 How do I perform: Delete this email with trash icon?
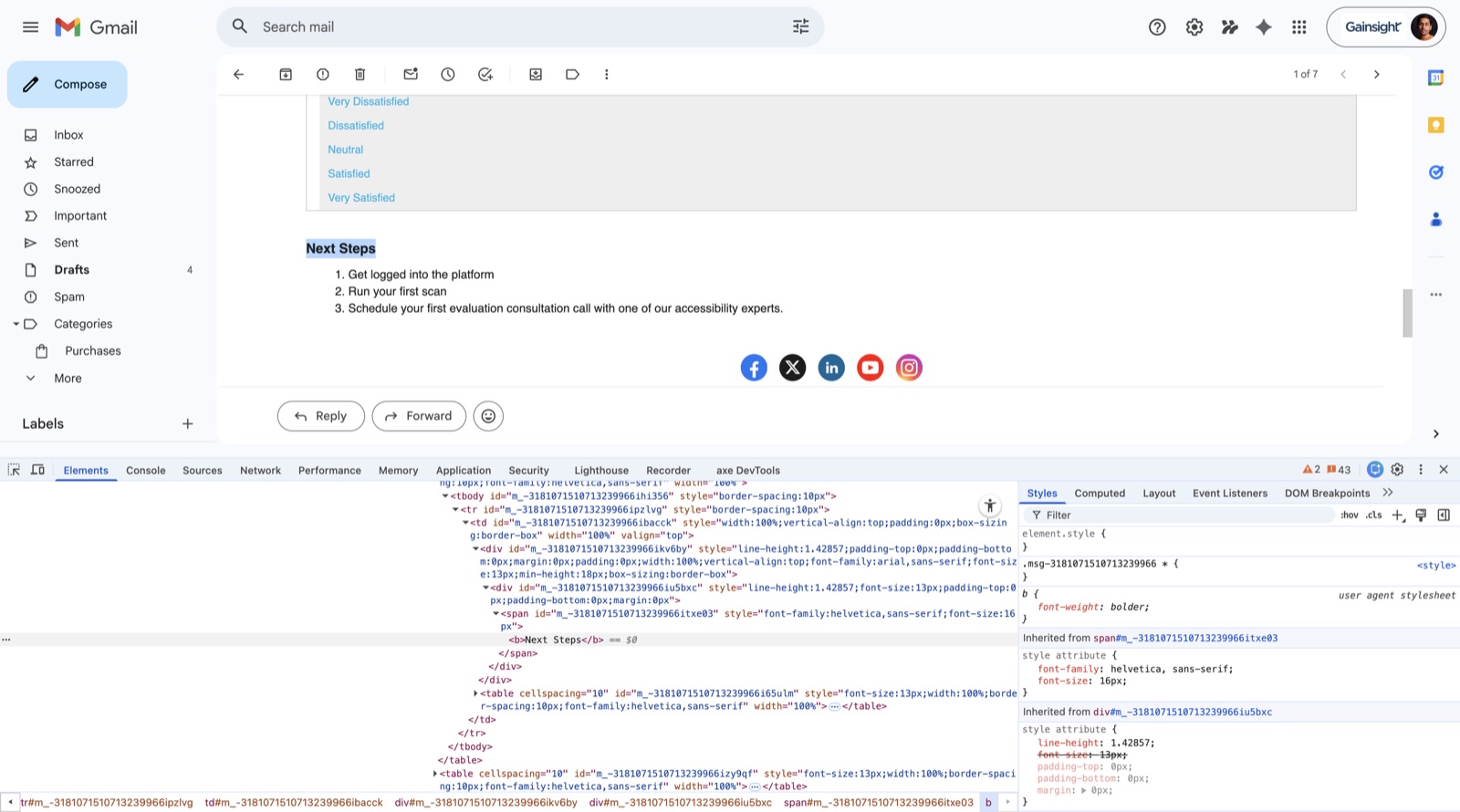click(360, 74)
